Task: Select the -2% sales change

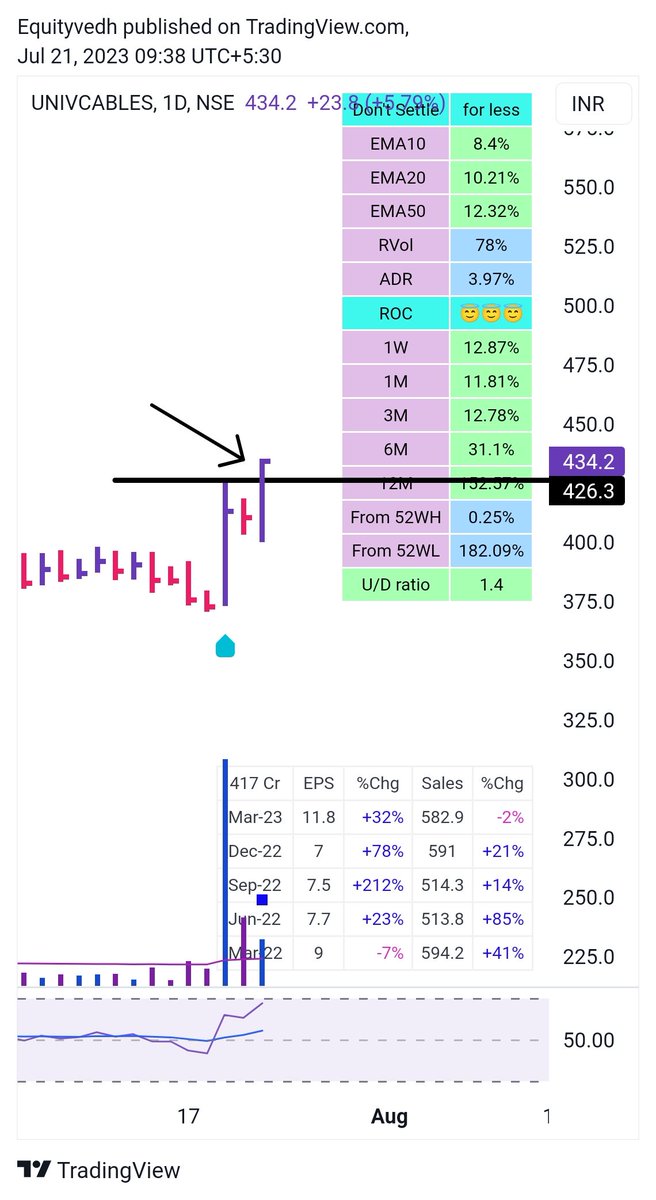Action: tap(503, 817)
